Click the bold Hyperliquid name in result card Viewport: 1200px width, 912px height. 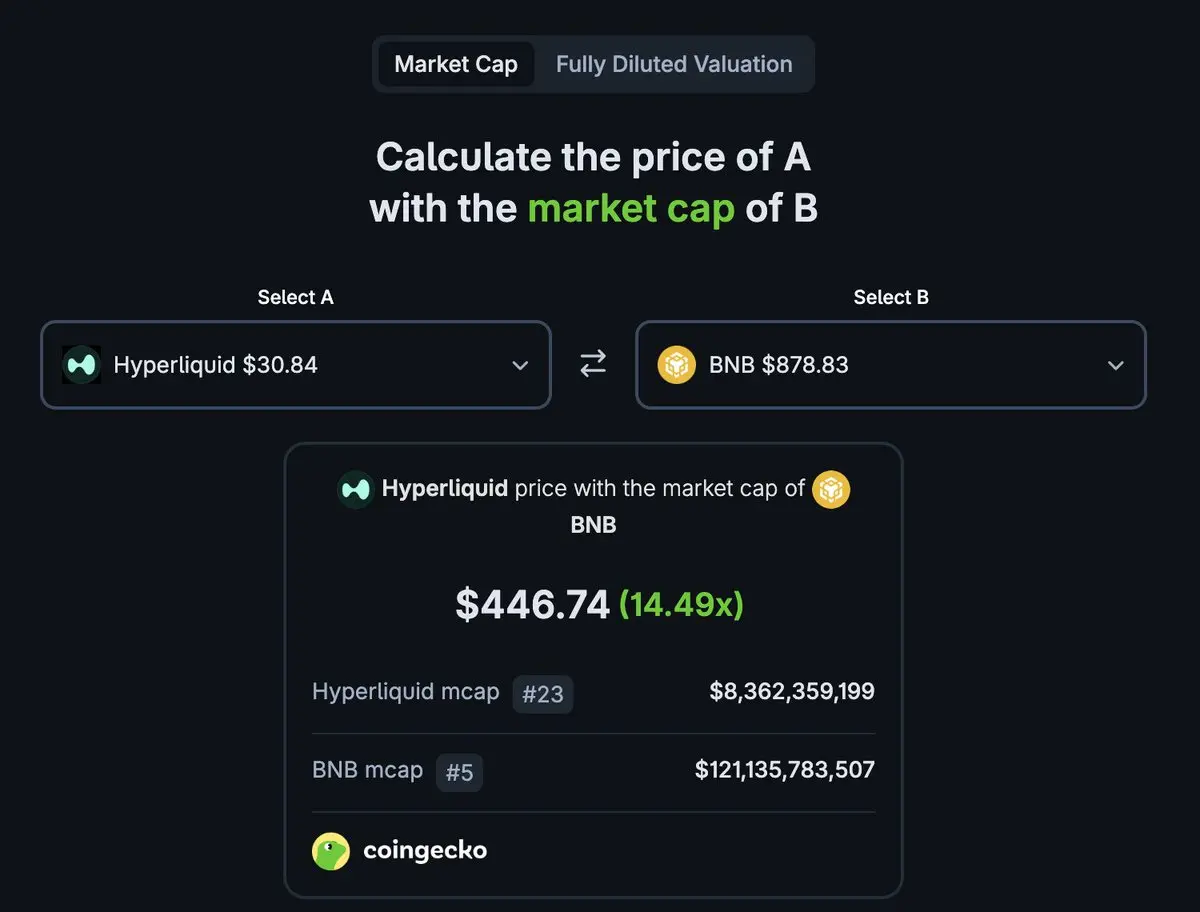click(x=444, y=489)
